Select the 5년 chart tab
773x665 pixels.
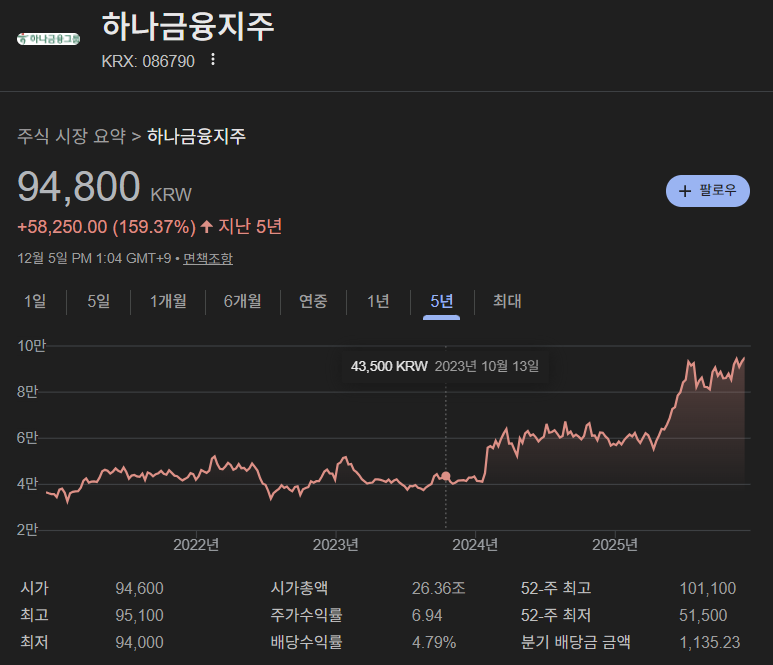click(x=442, y=301)
